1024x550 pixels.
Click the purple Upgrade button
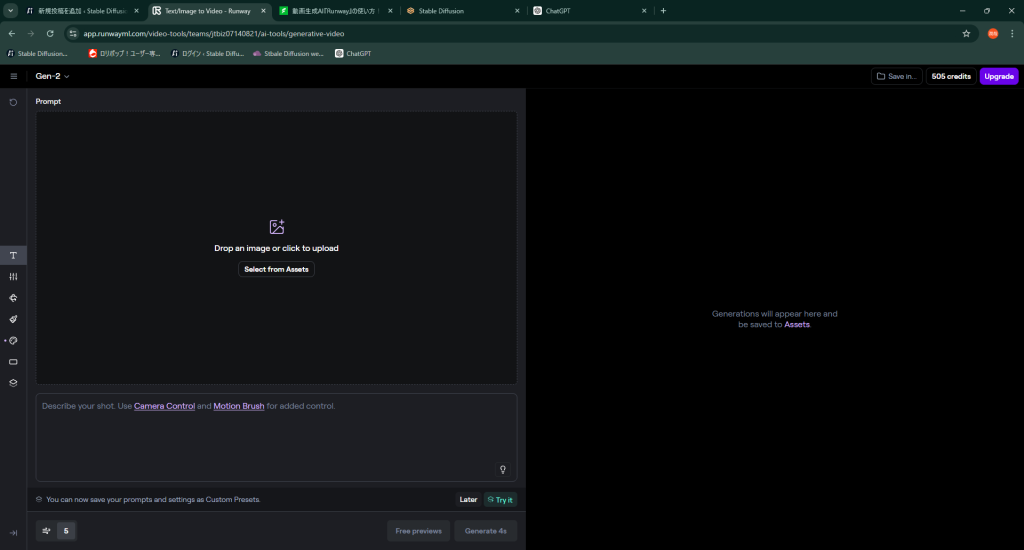coord(998,76)
